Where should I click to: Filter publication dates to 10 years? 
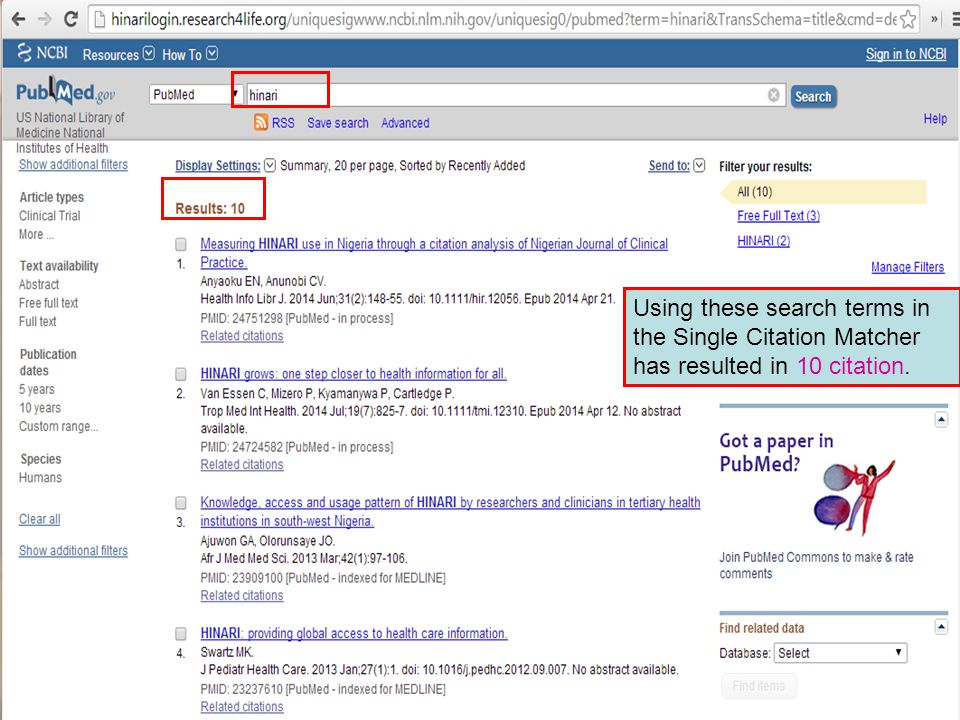click(x=40, y=407)
